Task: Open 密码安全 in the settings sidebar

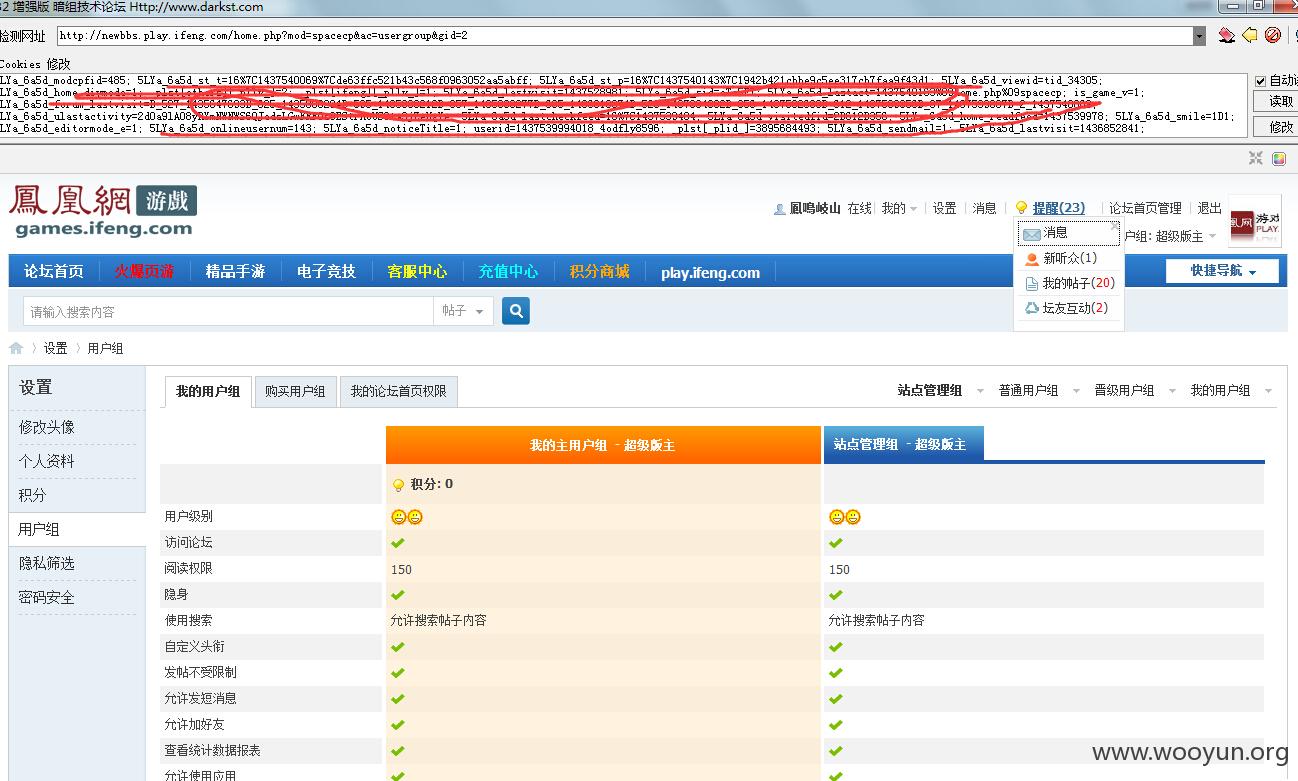Action: tap(47, 597)
